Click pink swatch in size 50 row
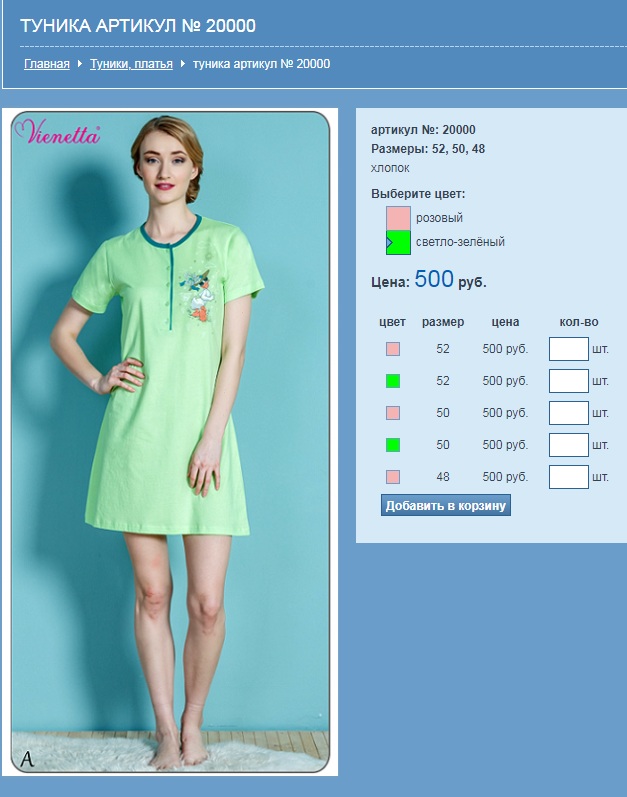 pos(393,413)
